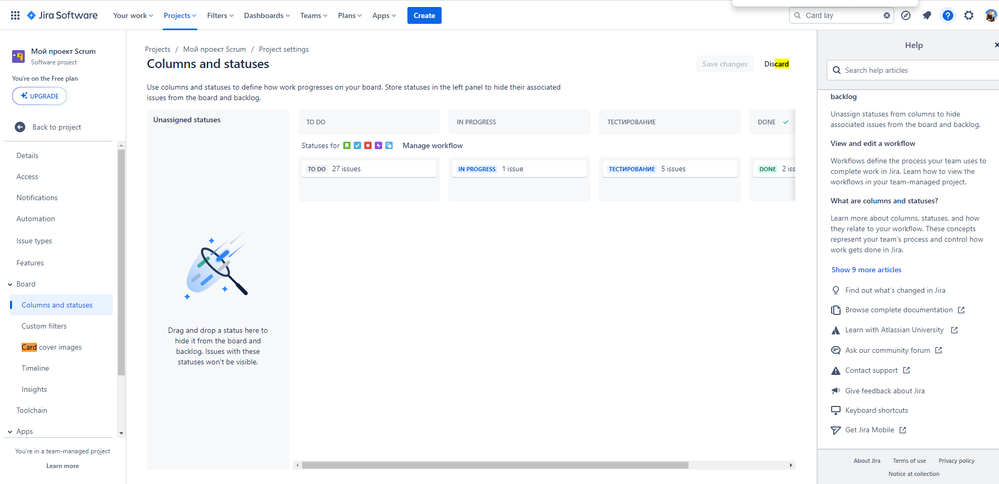Screen dimensions: 999x484
Task: Click the compass discover icon
Action: coord(906,15)
